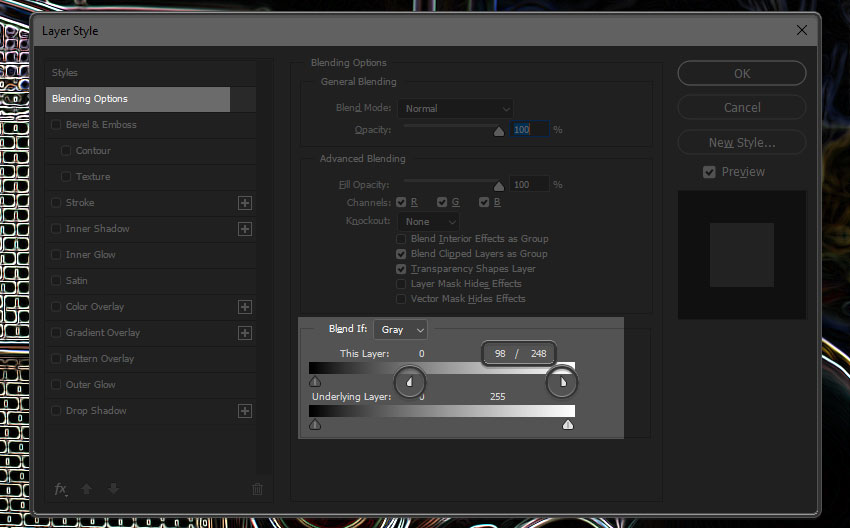Select Outer Glow in styles list

click(91, 385)
